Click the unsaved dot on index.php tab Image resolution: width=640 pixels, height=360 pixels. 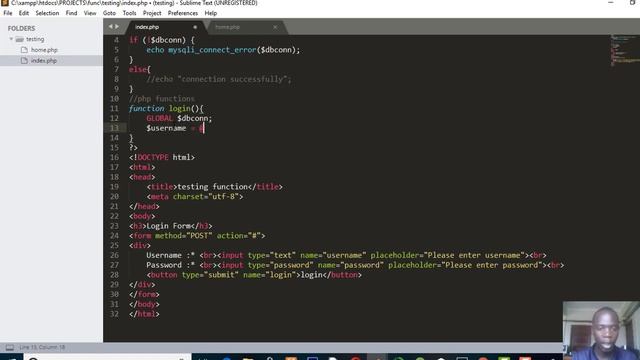click(195, 27)
